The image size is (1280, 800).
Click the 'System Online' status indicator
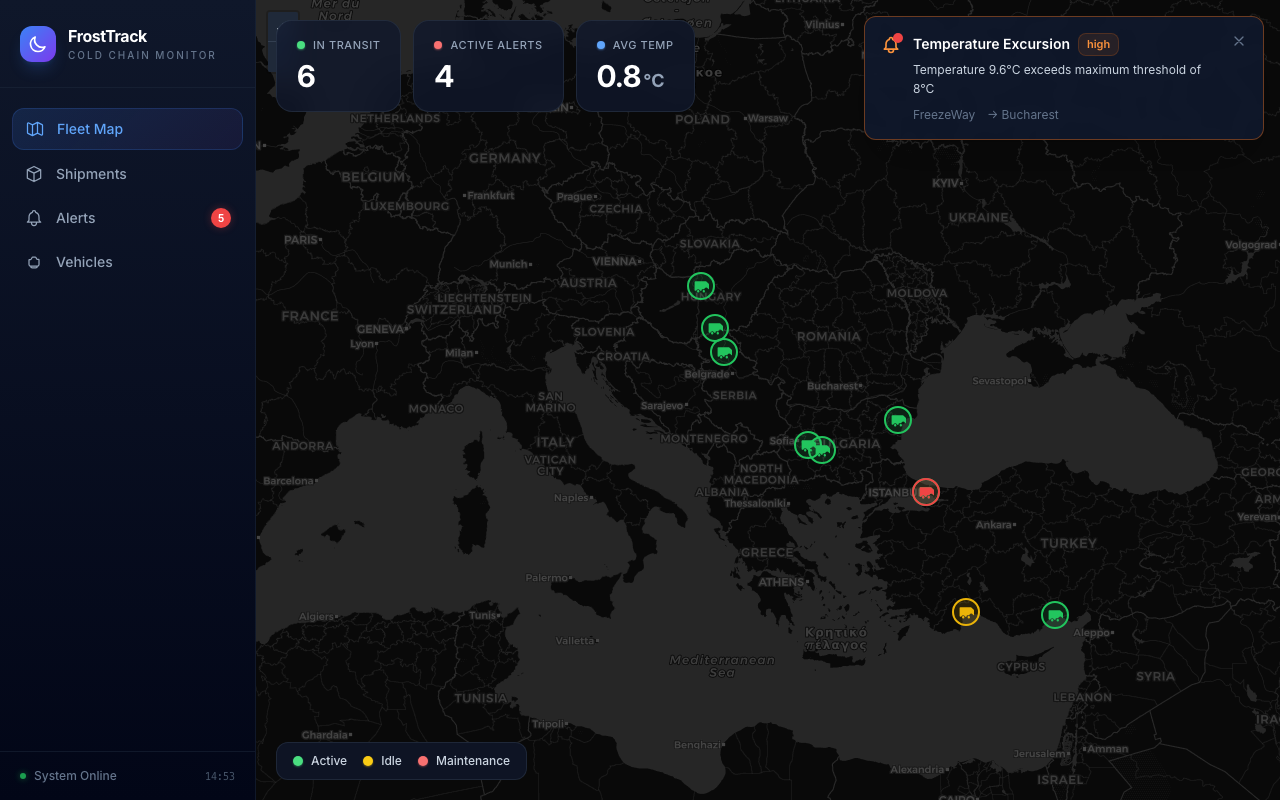tap(68, 776)
